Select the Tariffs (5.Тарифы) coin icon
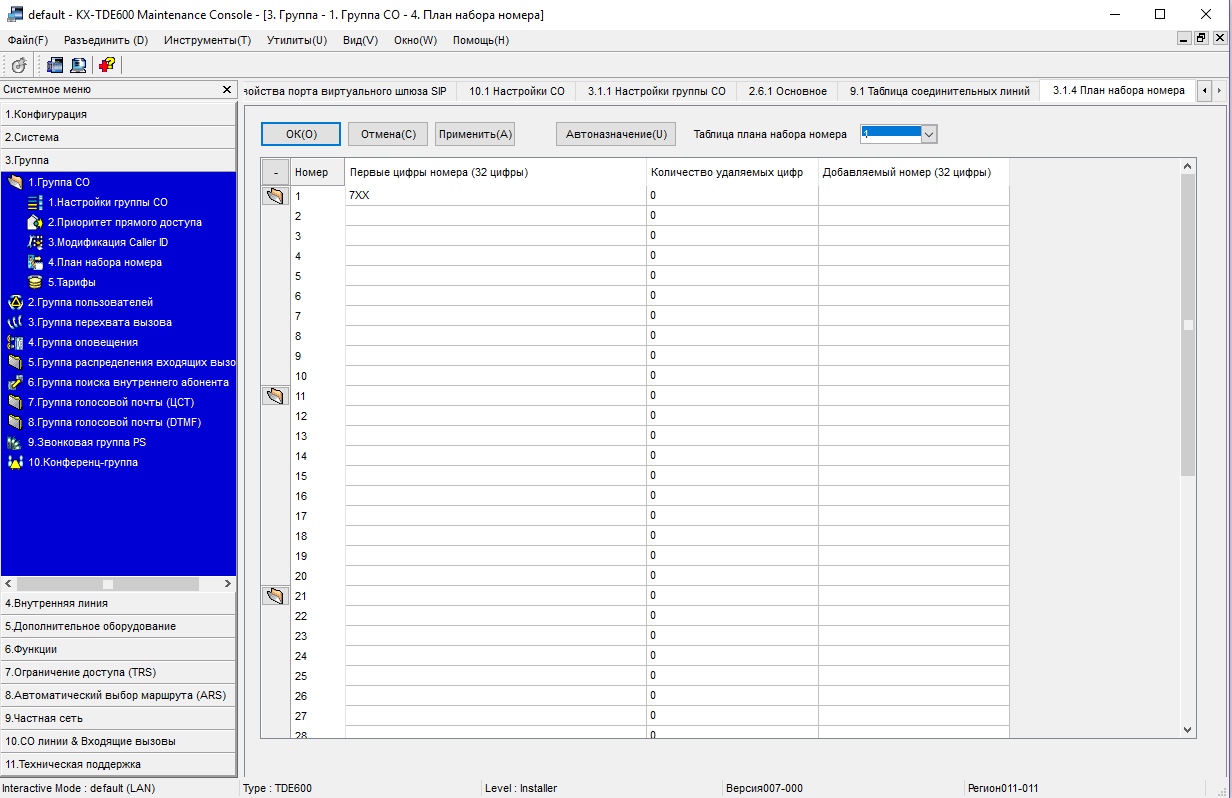The height and width of the screenshot is (798, 1232). tap(35, 282)
